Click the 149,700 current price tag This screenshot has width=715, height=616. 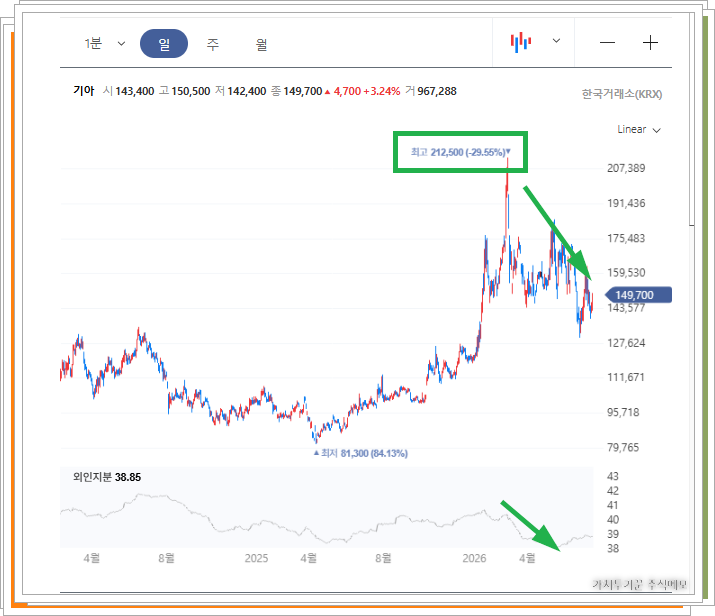click(x=638, y=295)
